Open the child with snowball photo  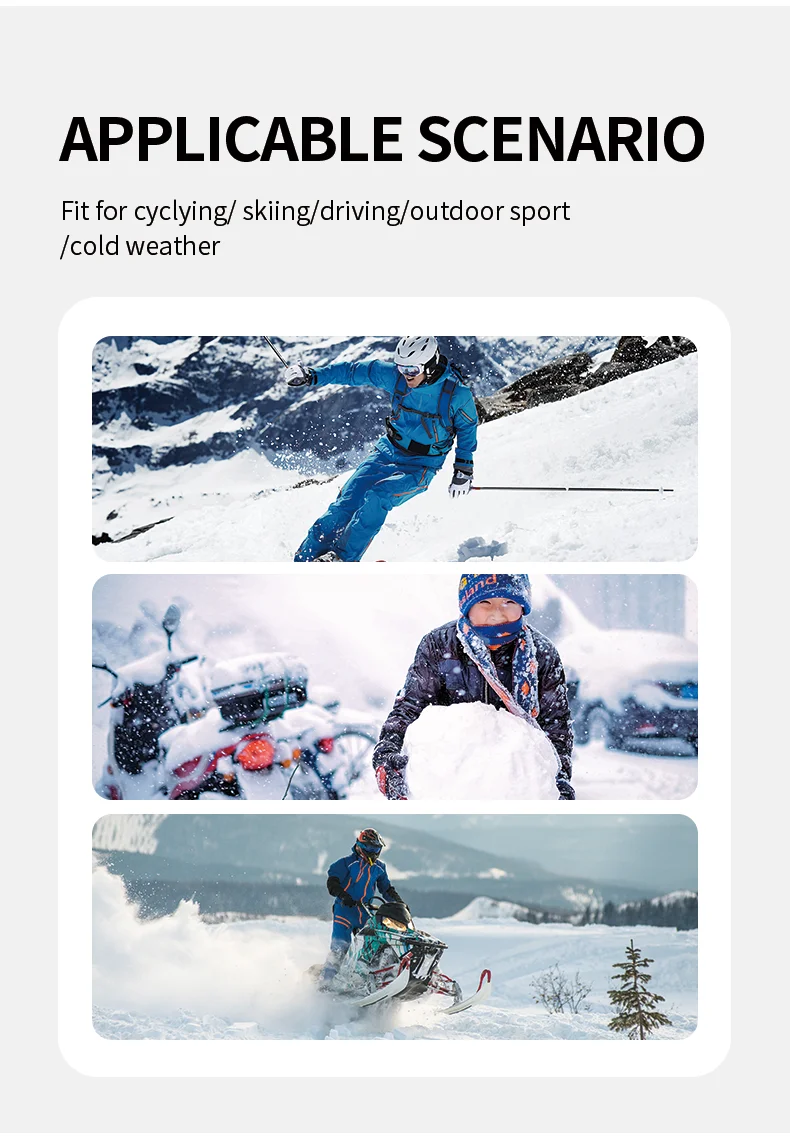(395, 687)
